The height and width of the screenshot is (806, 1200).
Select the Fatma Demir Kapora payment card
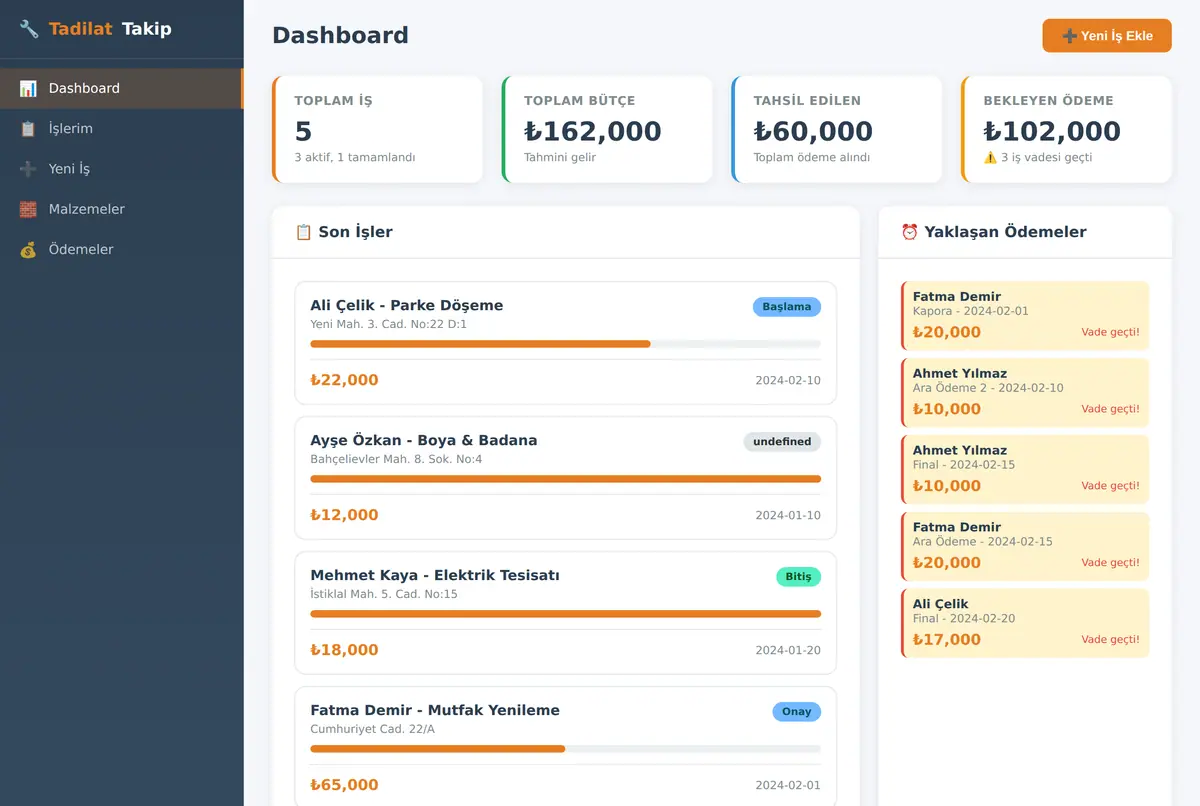(1025, 316)
